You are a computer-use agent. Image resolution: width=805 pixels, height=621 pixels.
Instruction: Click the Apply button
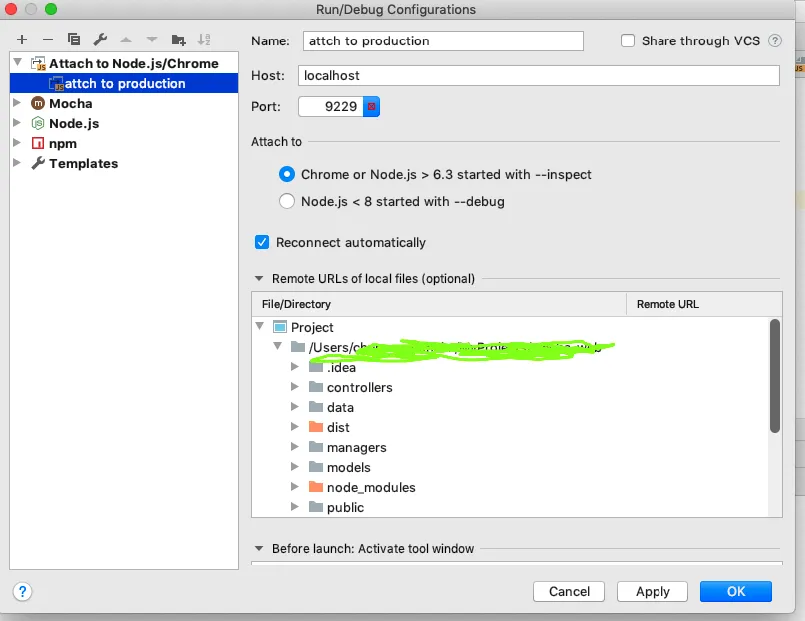click(653, 592)
